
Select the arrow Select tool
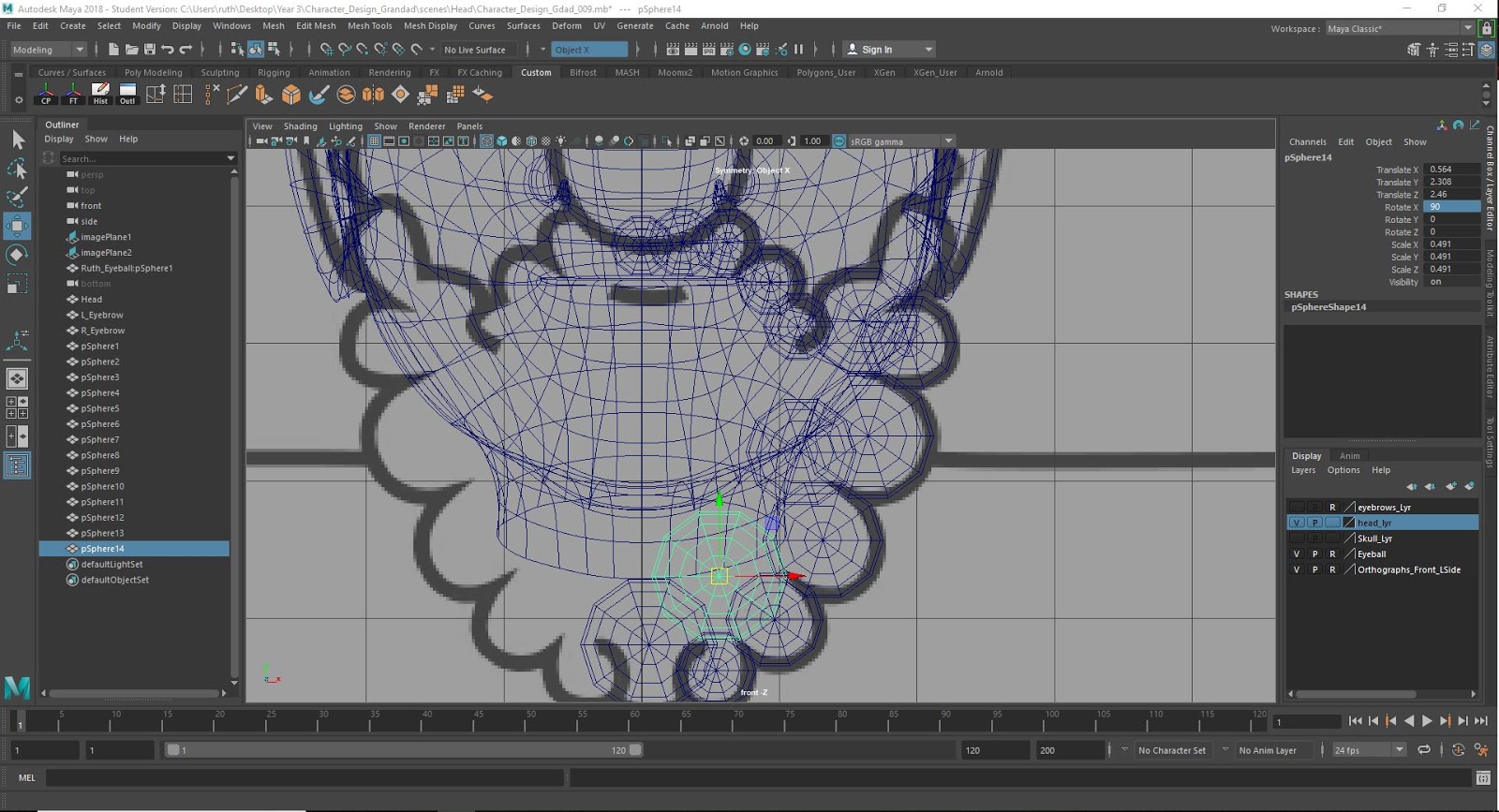[17, 140]
